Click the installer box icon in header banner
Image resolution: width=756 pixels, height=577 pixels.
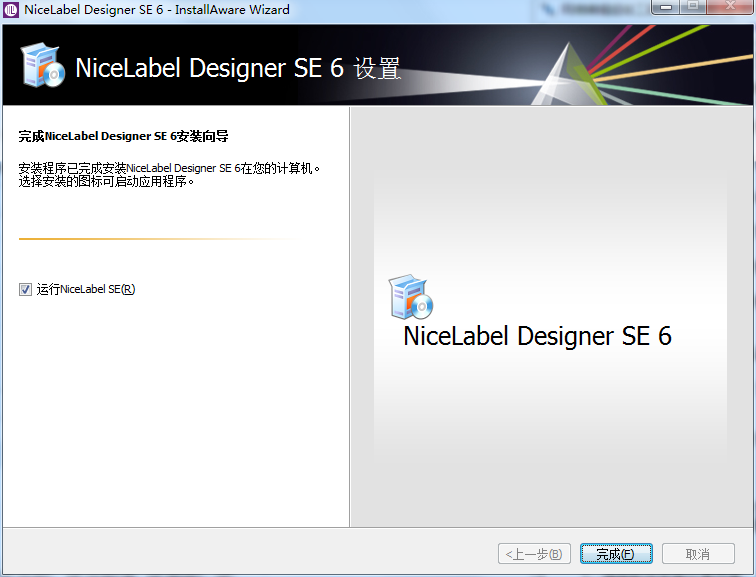[x=42, y=66]
